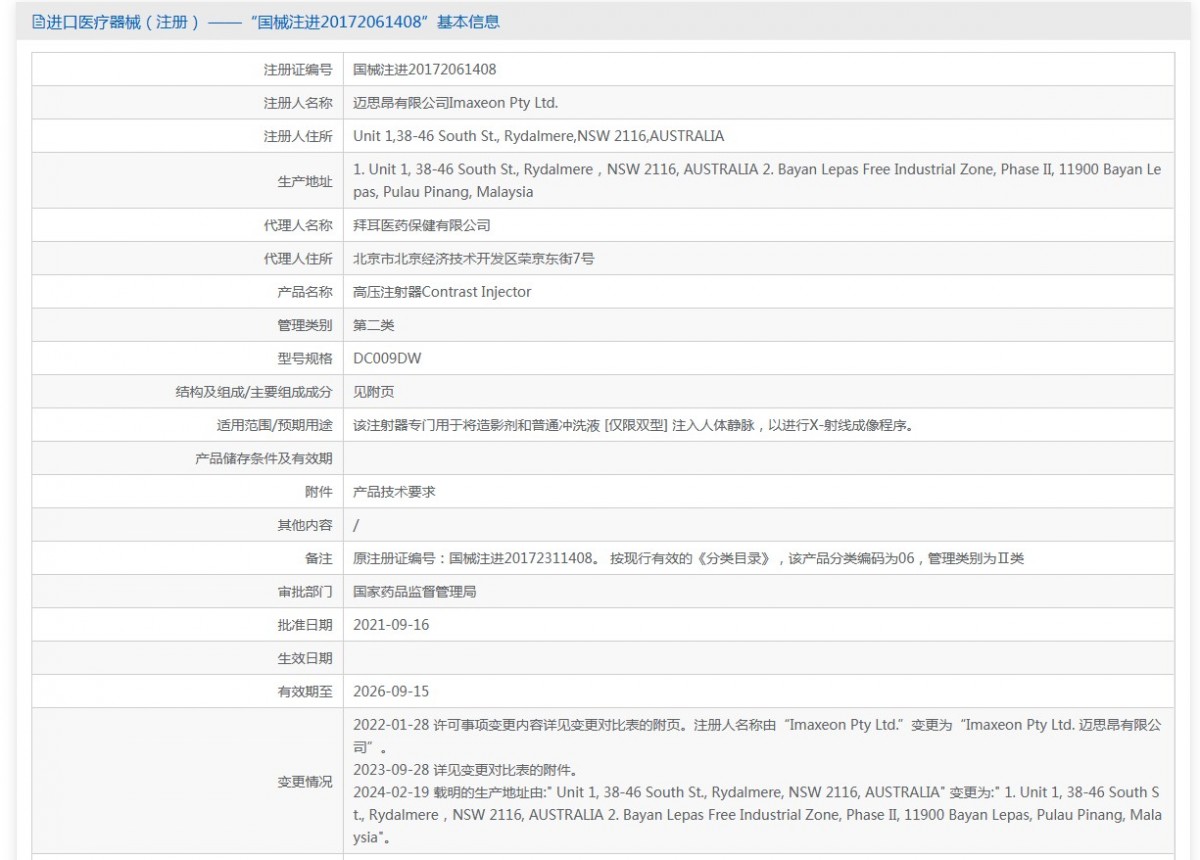
Task: Click the 适用范围/预期用途 label cell
Action: coord(187,424)
